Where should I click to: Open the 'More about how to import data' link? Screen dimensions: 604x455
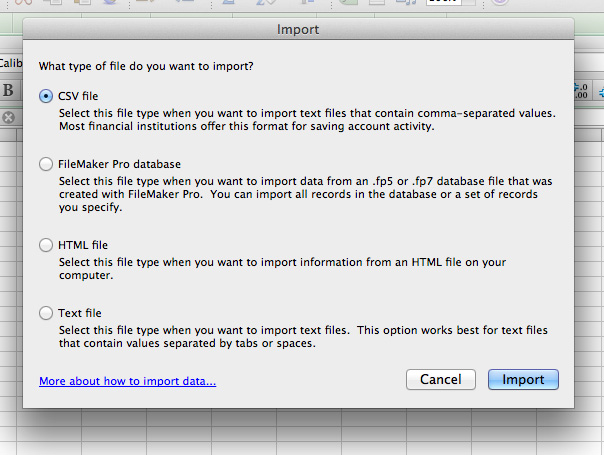pos(127,381)
